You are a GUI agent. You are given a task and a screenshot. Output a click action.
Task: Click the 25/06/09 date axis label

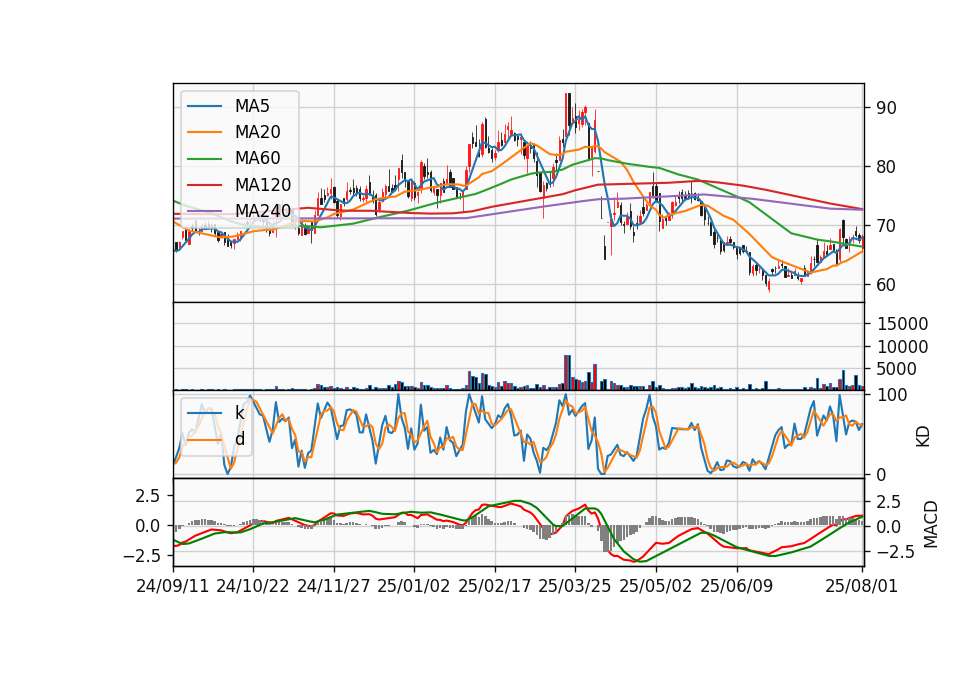pos(737,586)
